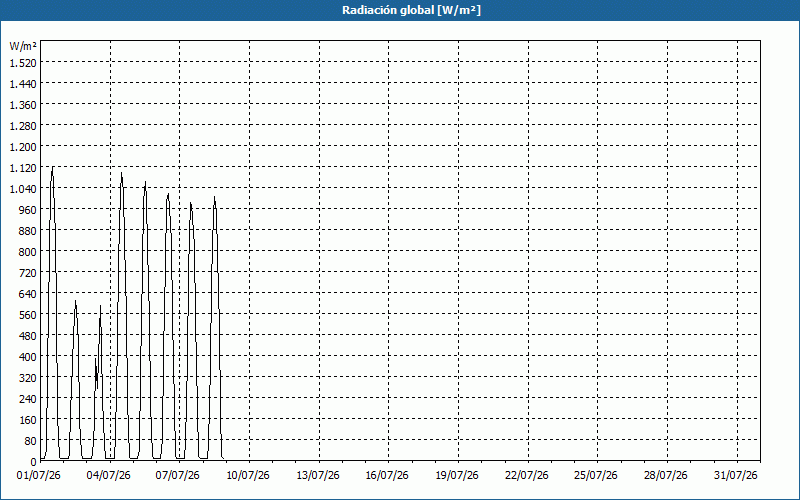Viewport: 800px width, 500px height.
Task: Click the 31/07/26 date label
Action: click(736, 476)
